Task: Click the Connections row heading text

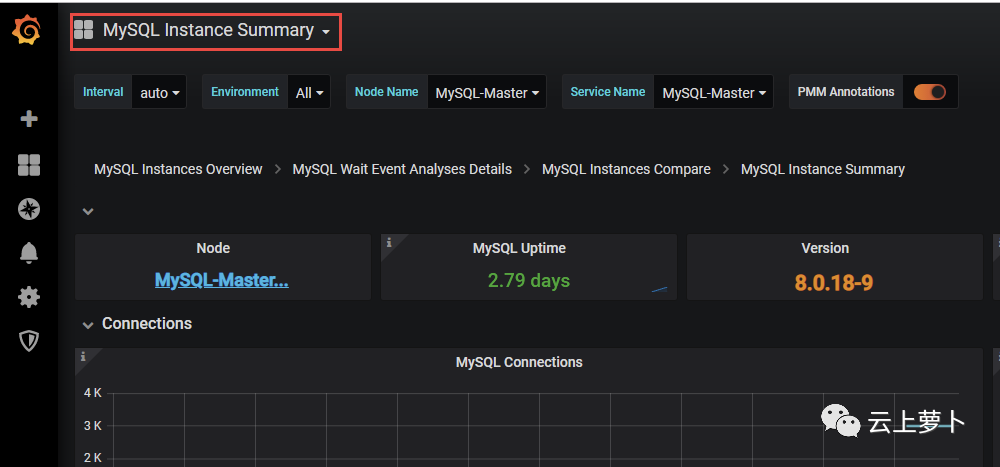Action: (147, 323)
